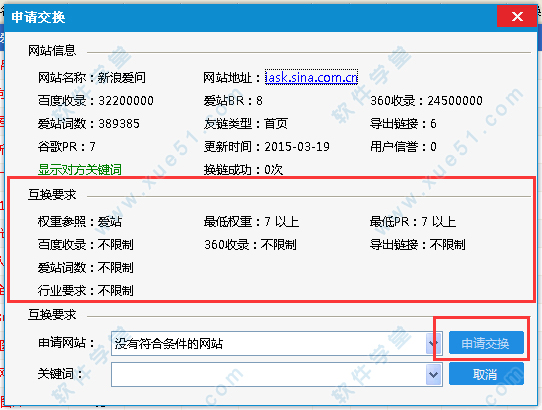Open the iask.sina.com.cn website link
The image size is (542, 410).
tap(311, 77)
